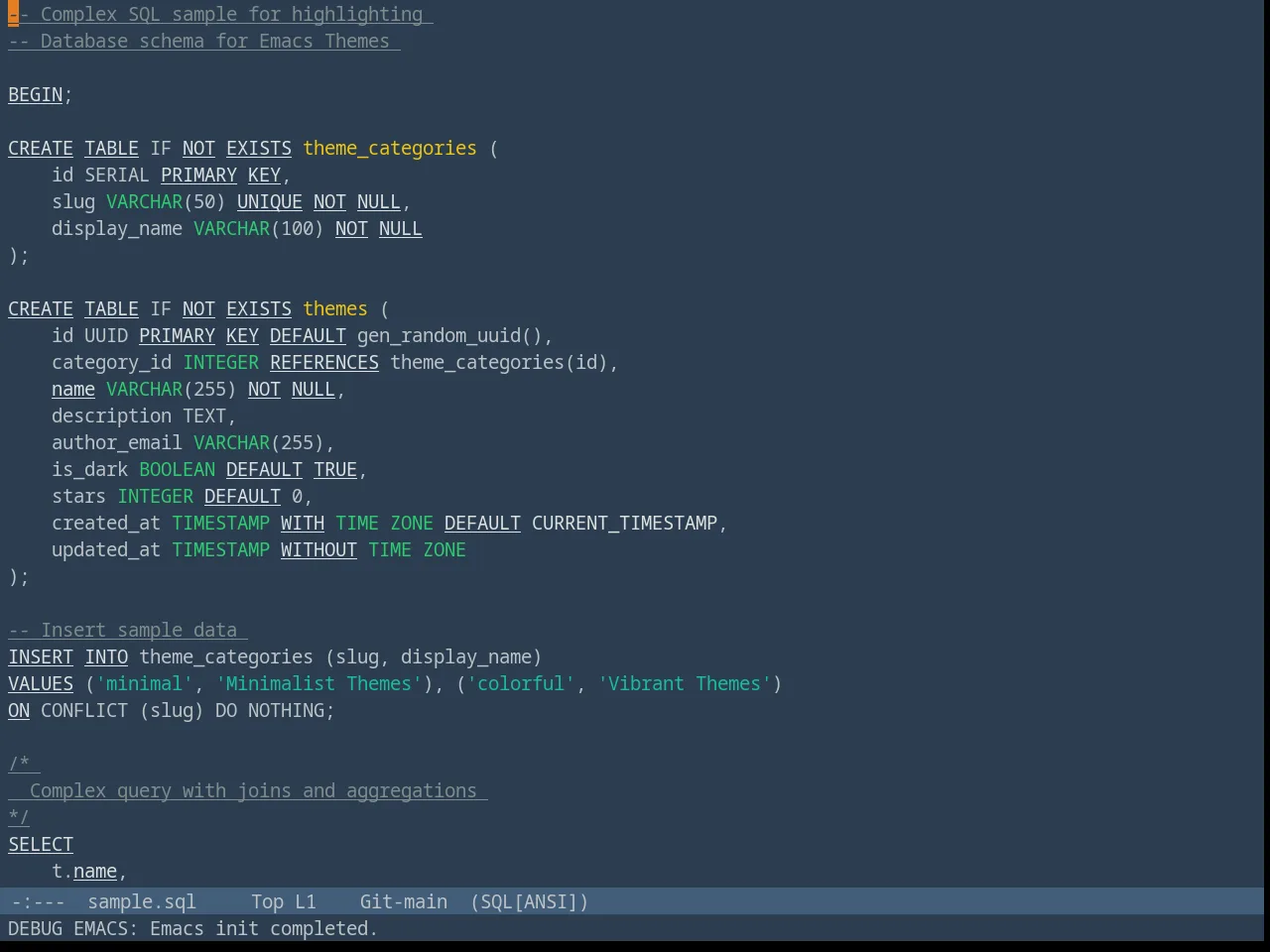Click t.name in the select list
This screenshot has height=952, width=1270.
(84, 872)
